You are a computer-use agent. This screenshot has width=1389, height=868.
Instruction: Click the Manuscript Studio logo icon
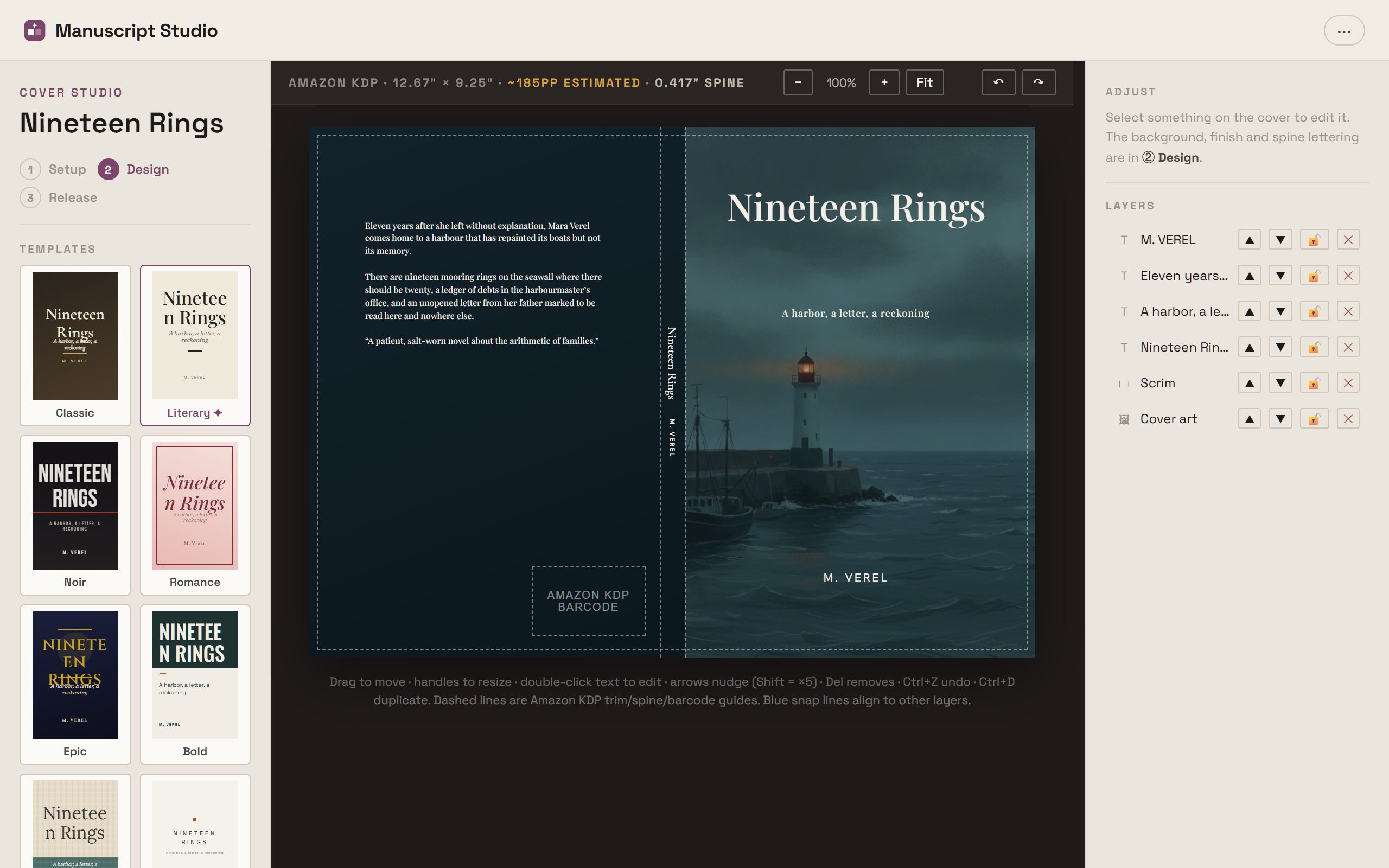pos(34,30)
